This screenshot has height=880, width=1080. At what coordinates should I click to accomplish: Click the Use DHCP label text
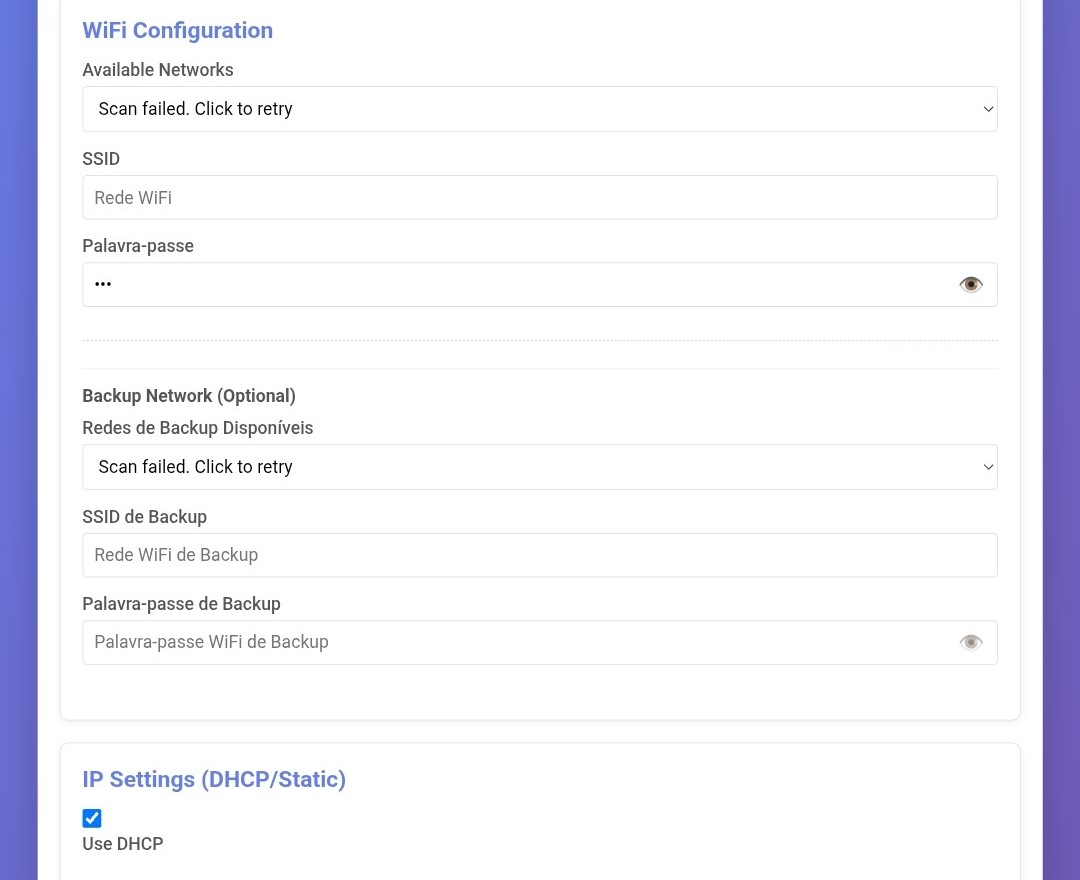coord(122,844)
